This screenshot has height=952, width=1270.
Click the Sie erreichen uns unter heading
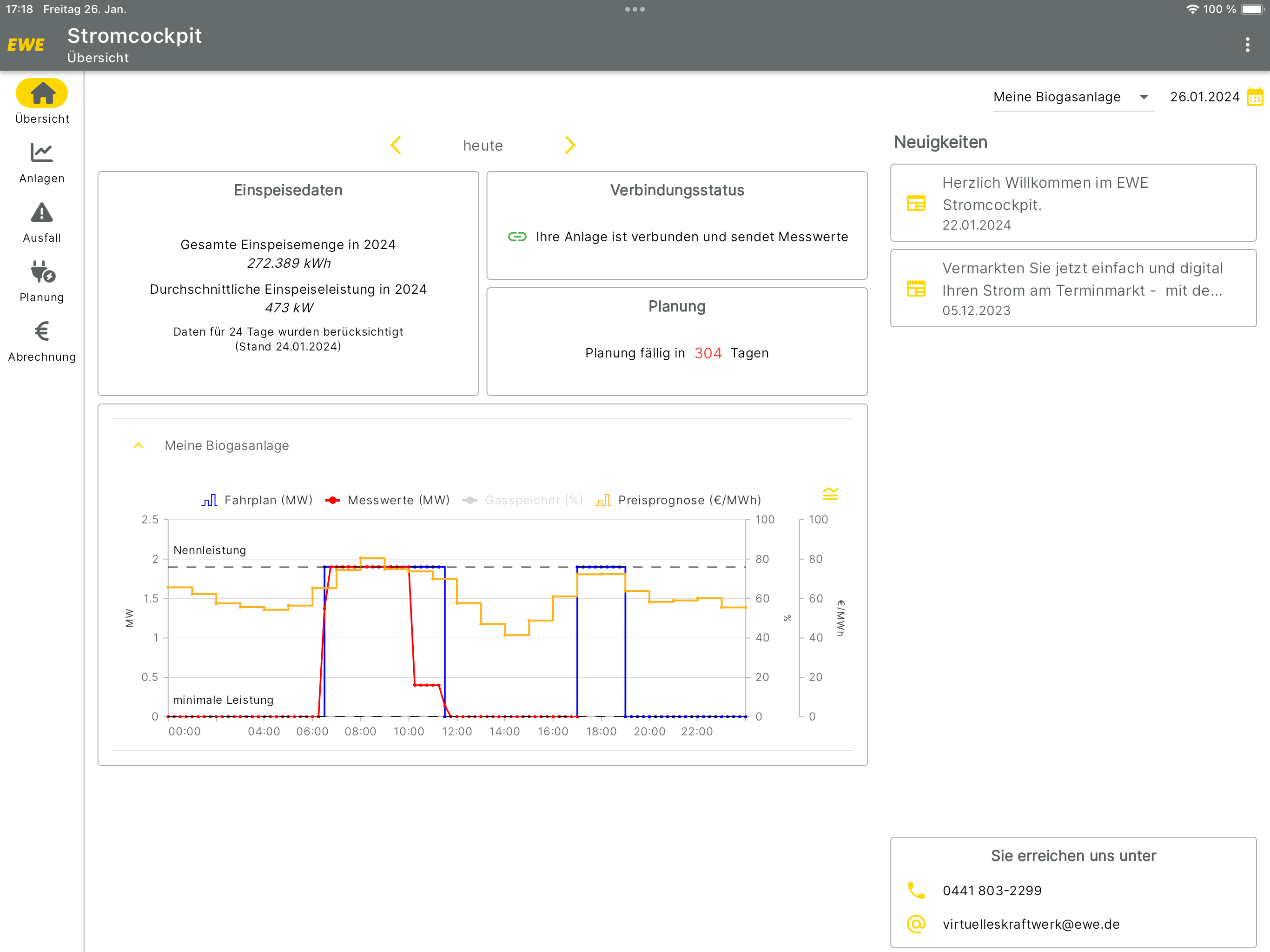coord(1073,855)
